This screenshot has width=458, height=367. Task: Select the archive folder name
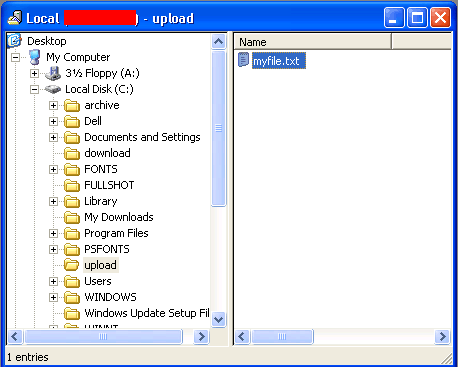[102, 105]
